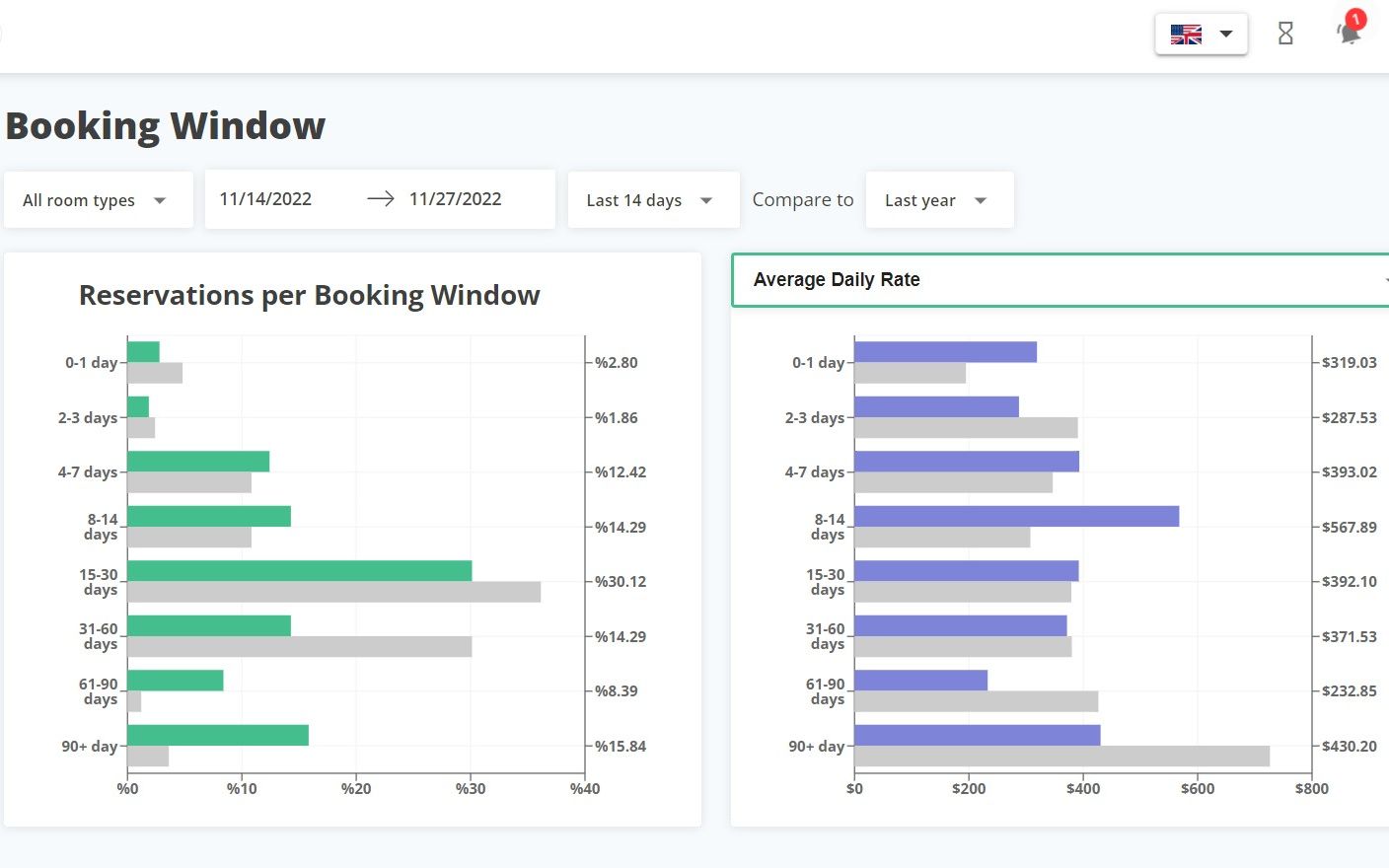Viewport: 1389px width, 868px height.
Task: Open the language flag selector
Action: click(1201, 35)
